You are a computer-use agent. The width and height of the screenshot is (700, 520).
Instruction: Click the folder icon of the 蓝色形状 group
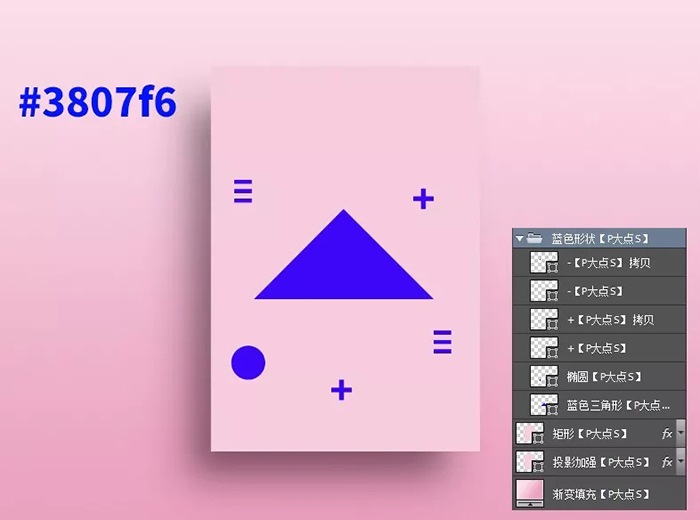tap(534, 238)
